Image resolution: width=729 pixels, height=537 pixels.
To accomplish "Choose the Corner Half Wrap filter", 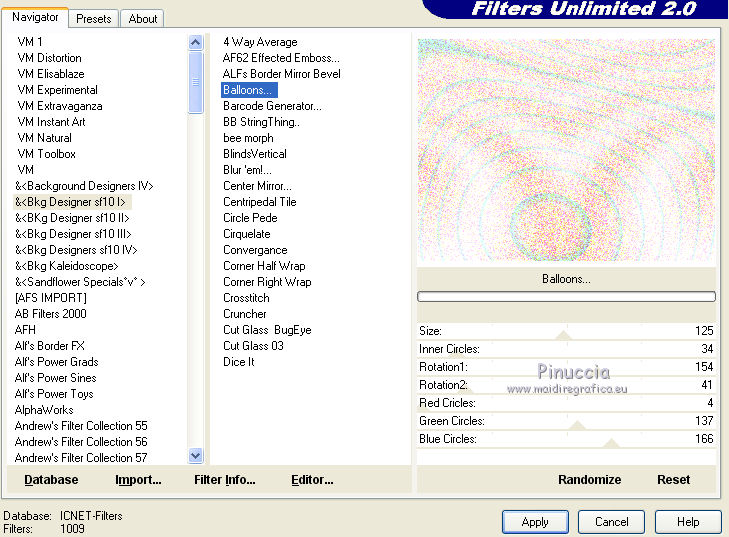I will click(x=264, y=266).
